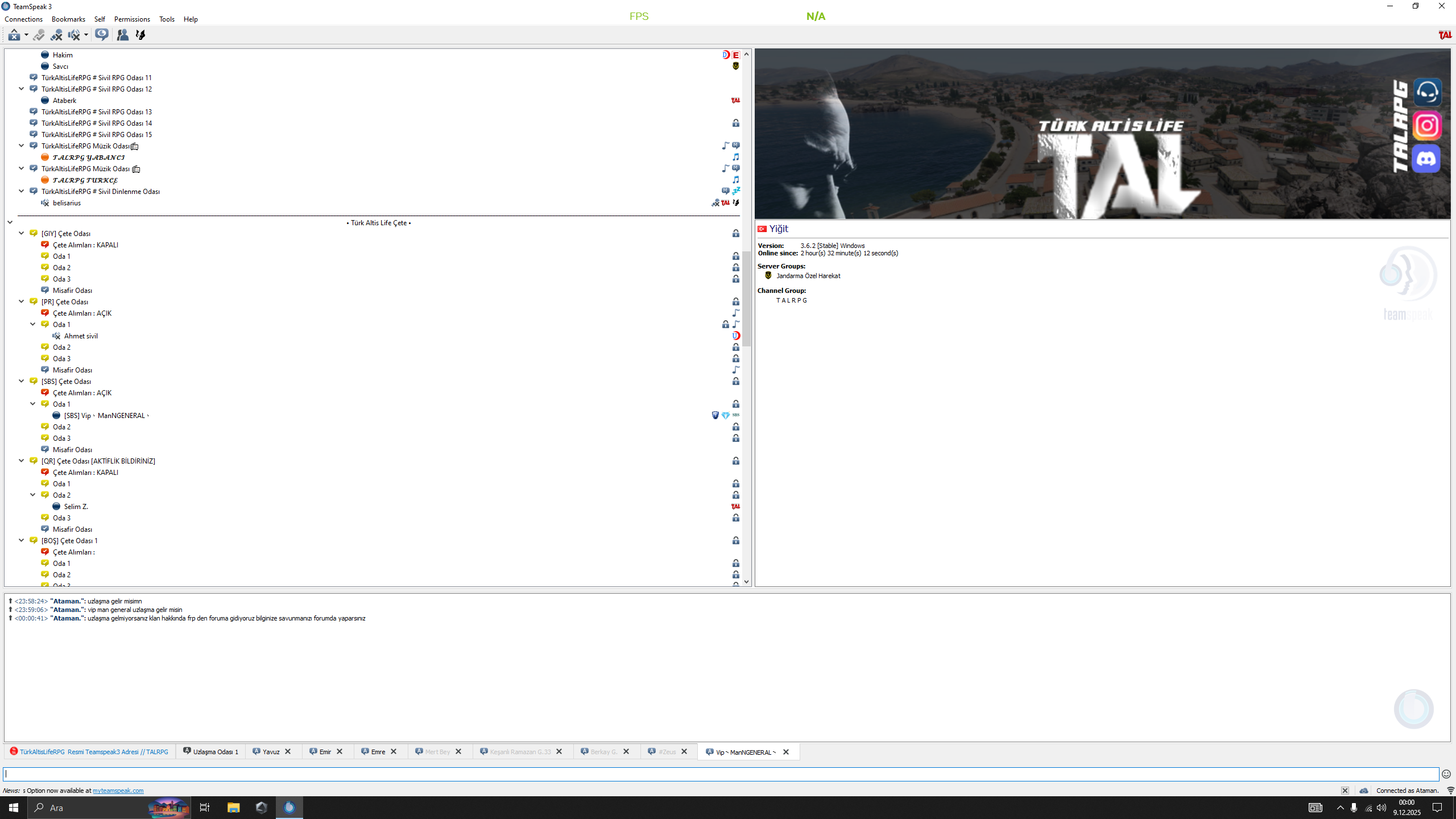Click shield badge icon beside user Savcı

[736, 67]
